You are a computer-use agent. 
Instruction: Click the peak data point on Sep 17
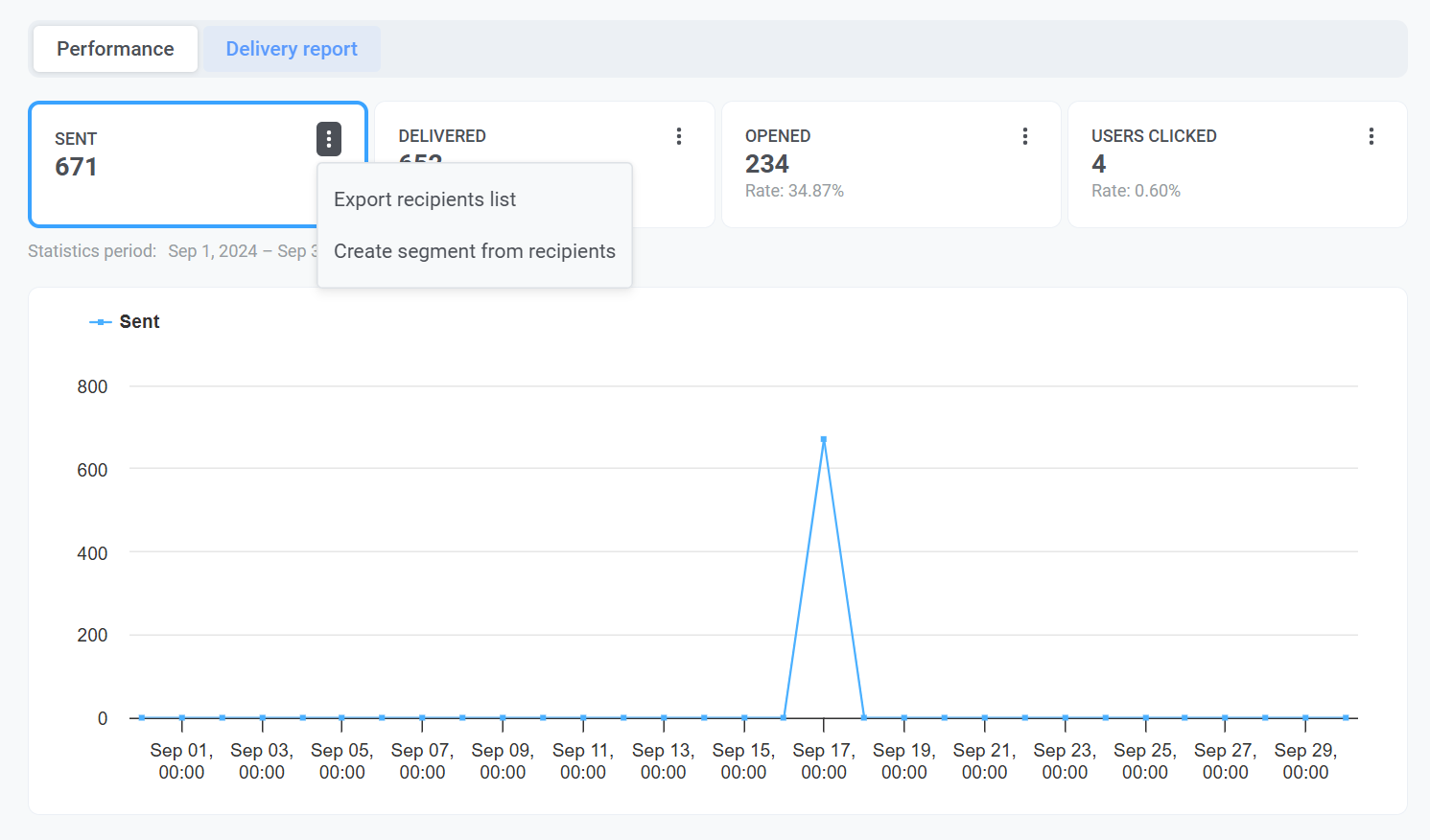[824, 440]
